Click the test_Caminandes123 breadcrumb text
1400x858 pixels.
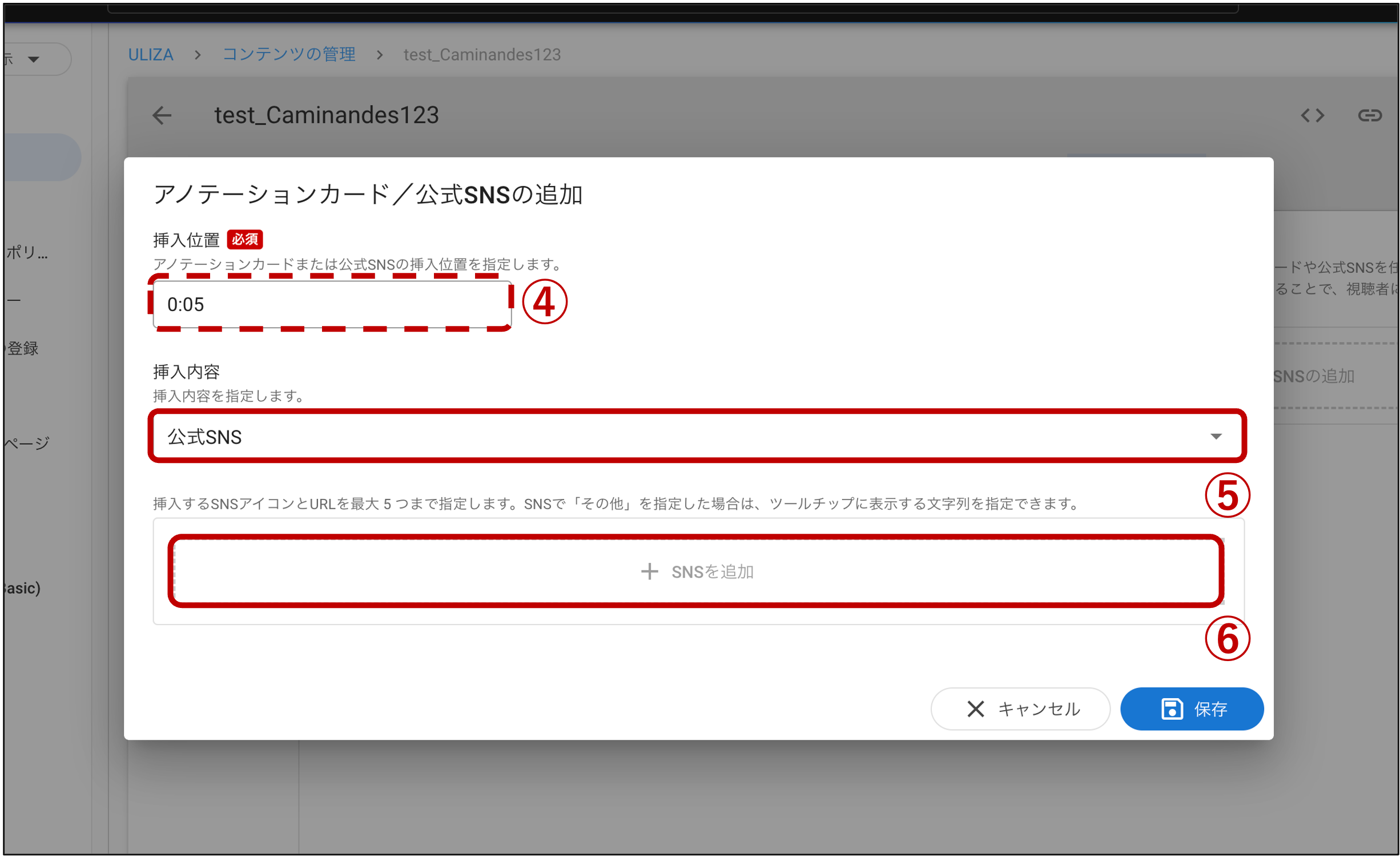pyautogui.click(x=482, y=55)
